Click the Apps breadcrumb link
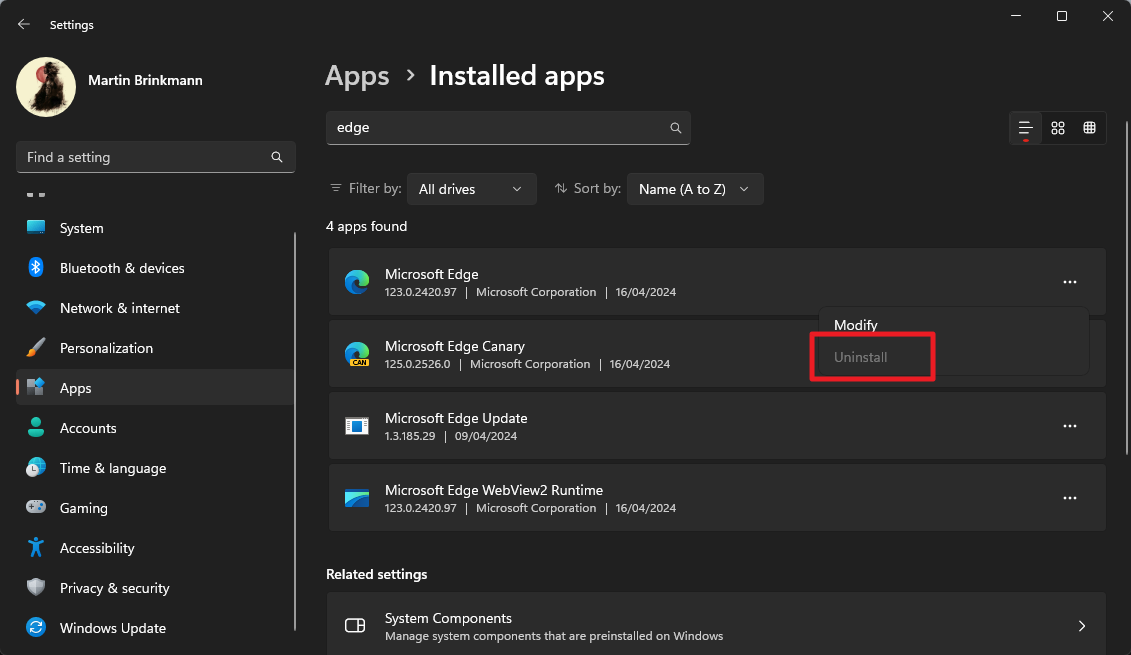 357,76
